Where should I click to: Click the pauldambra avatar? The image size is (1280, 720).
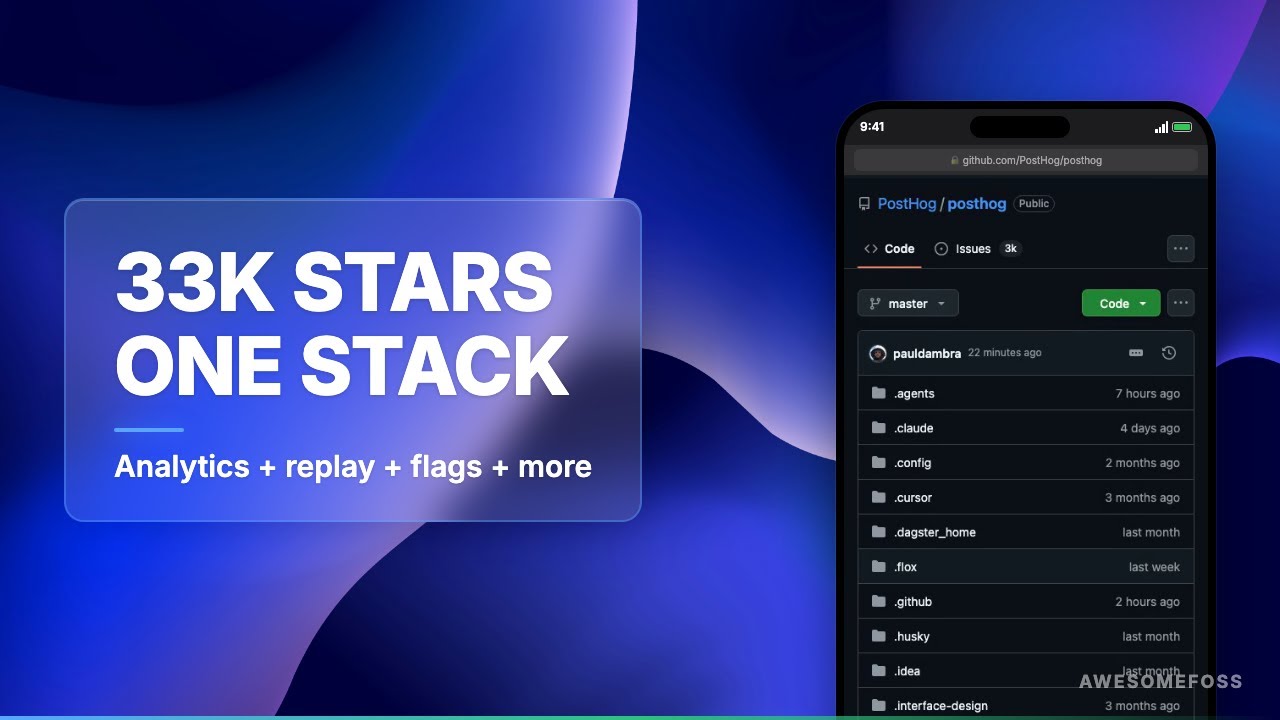(x=878, y=353)
